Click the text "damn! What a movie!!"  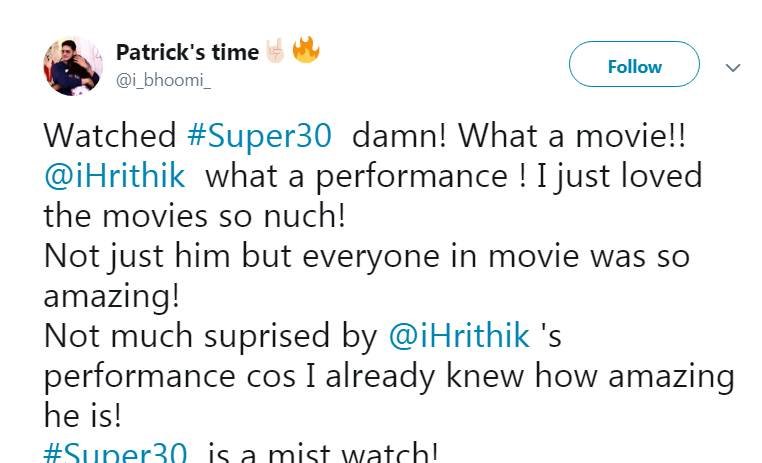(x=510, y=135)
